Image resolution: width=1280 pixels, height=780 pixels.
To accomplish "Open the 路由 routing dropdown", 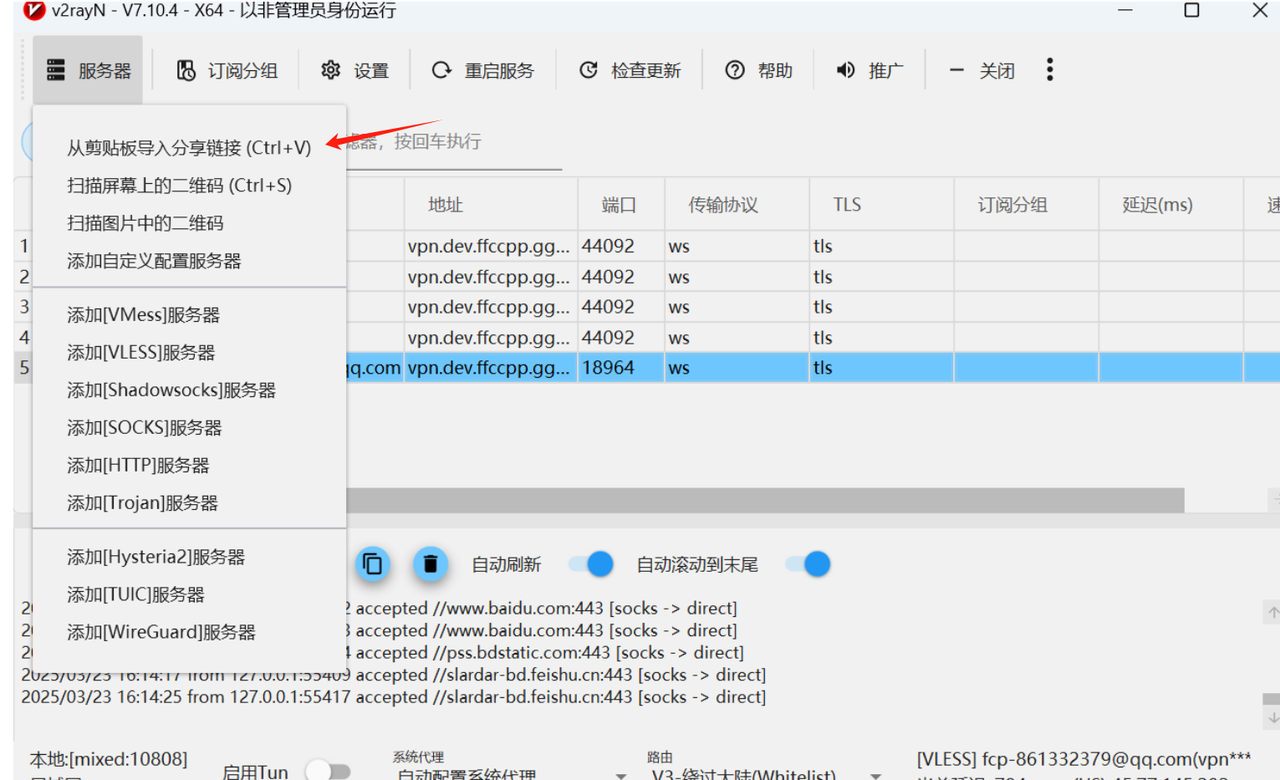I will [x=766, y=774].
